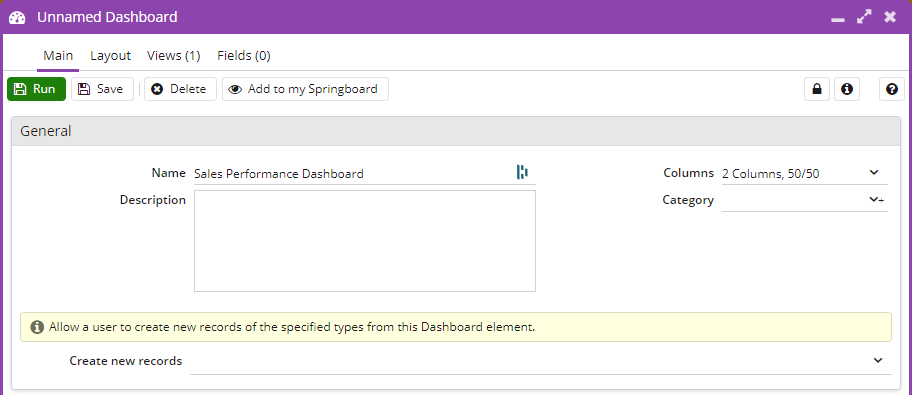Minimize the Unnamed Dashboard window
This screenshot has height=395, width=912.
point(838,19)
